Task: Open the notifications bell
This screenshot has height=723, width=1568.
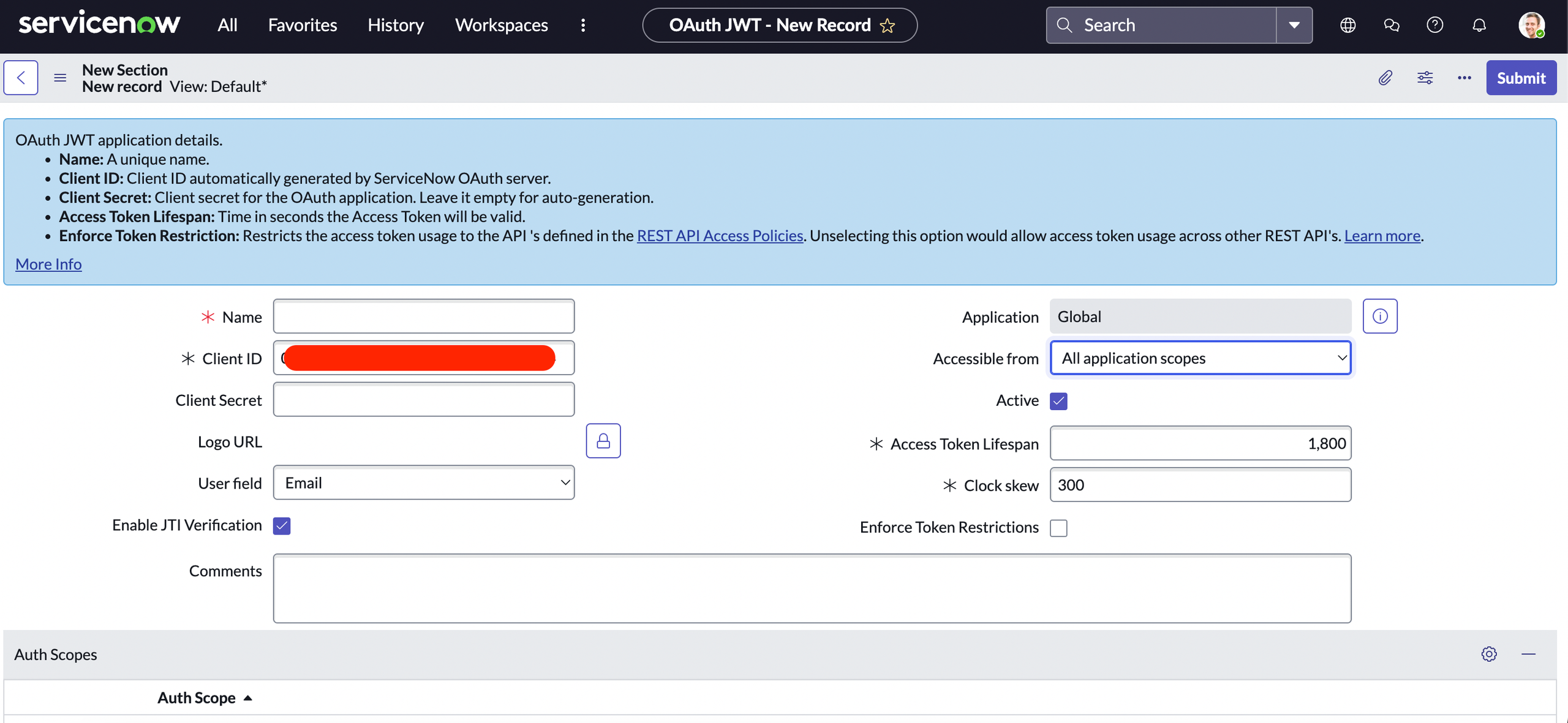Action: (1479, 25)
